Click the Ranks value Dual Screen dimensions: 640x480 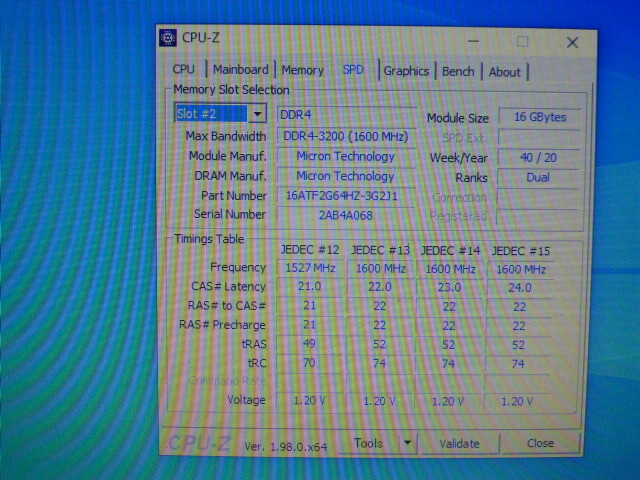[x=538, y=178]
